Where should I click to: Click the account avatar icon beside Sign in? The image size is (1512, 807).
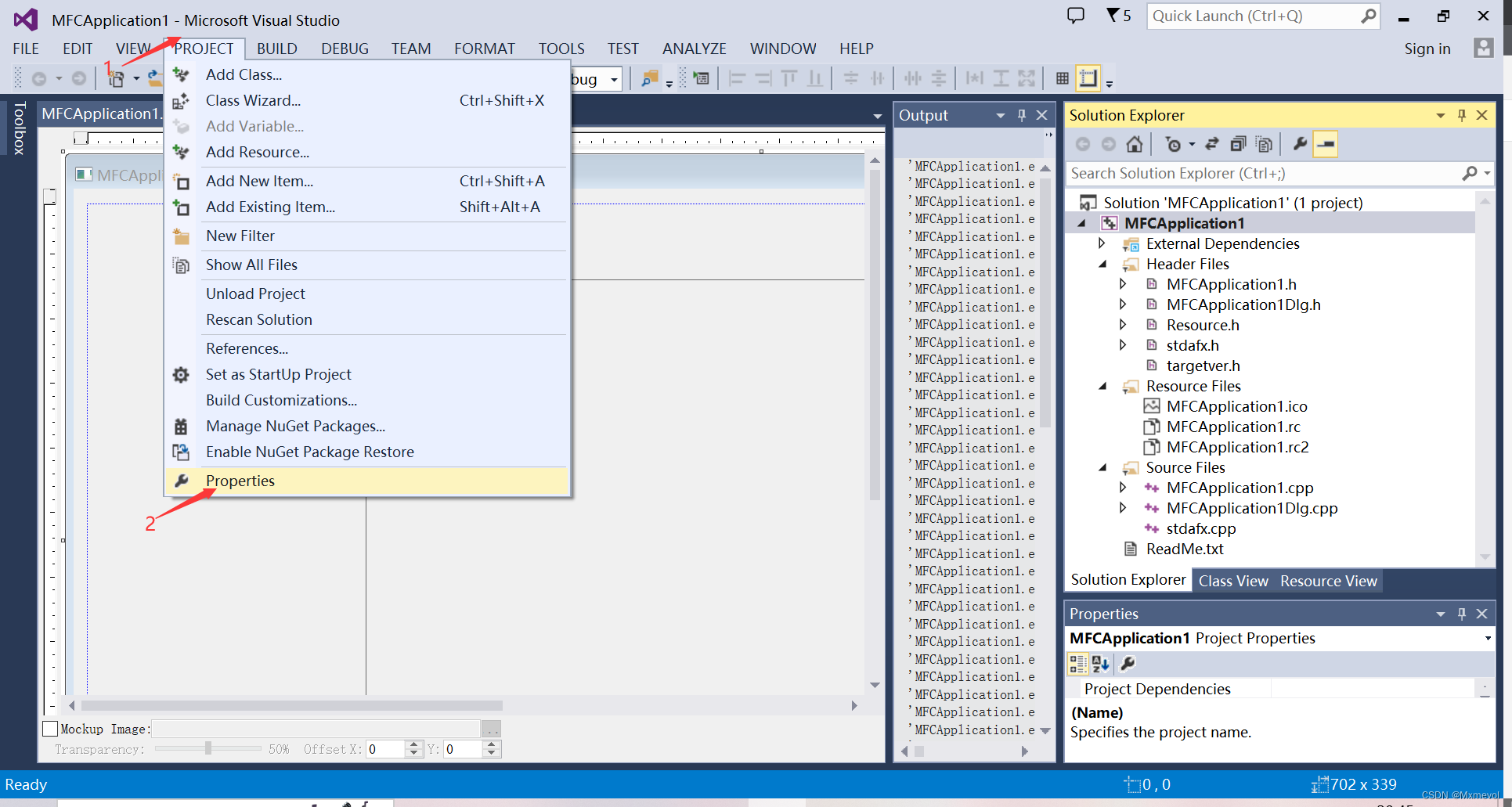[x=1483, y=48]
